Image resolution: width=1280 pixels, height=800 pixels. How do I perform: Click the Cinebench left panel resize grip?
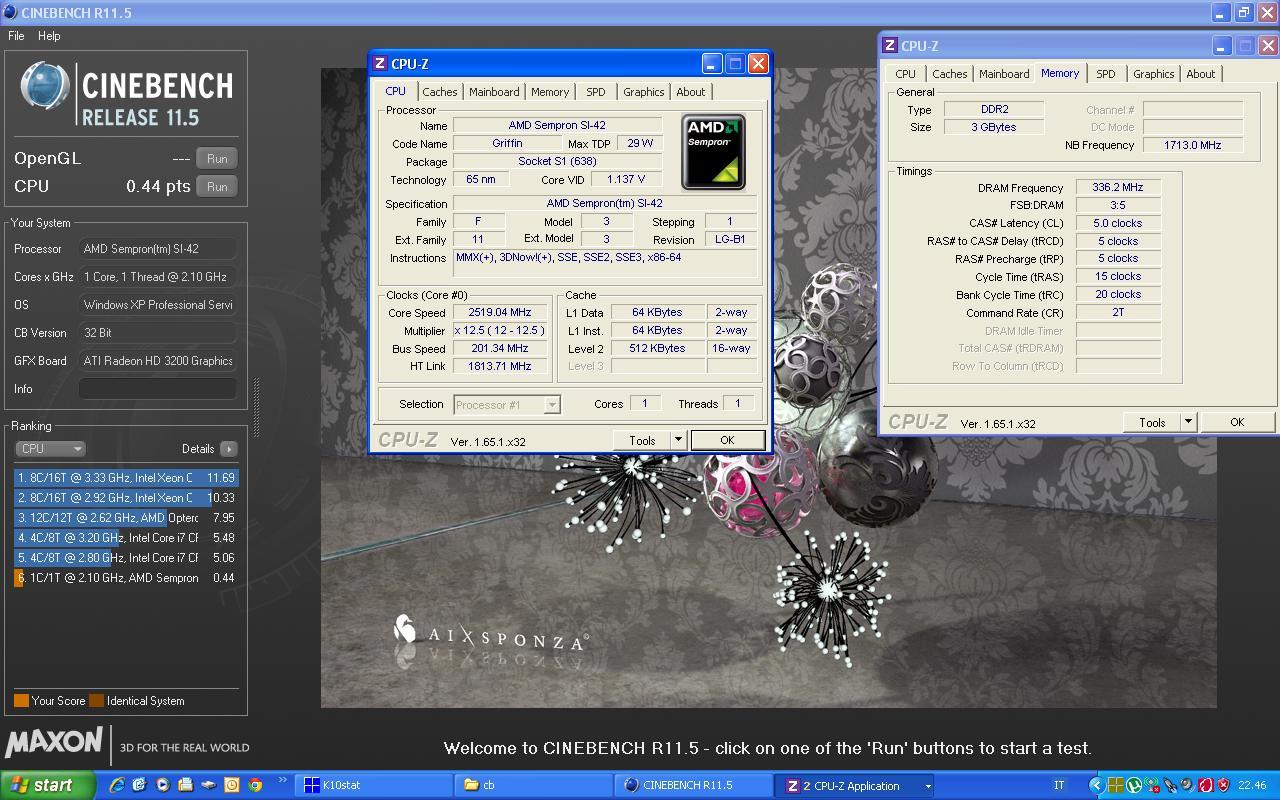(256, 407)
